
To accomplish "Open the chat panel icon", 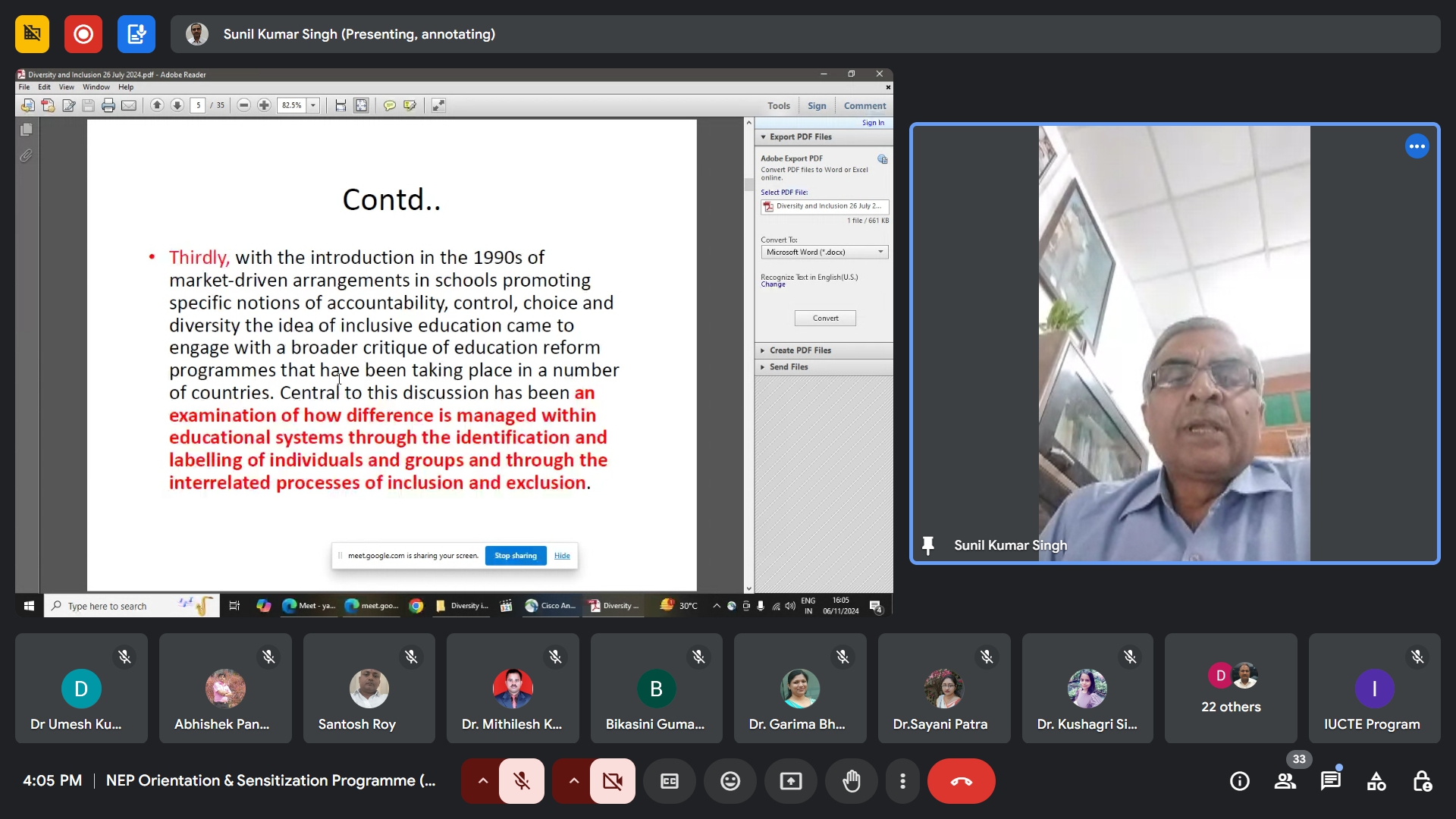I will coord(1330,781).
